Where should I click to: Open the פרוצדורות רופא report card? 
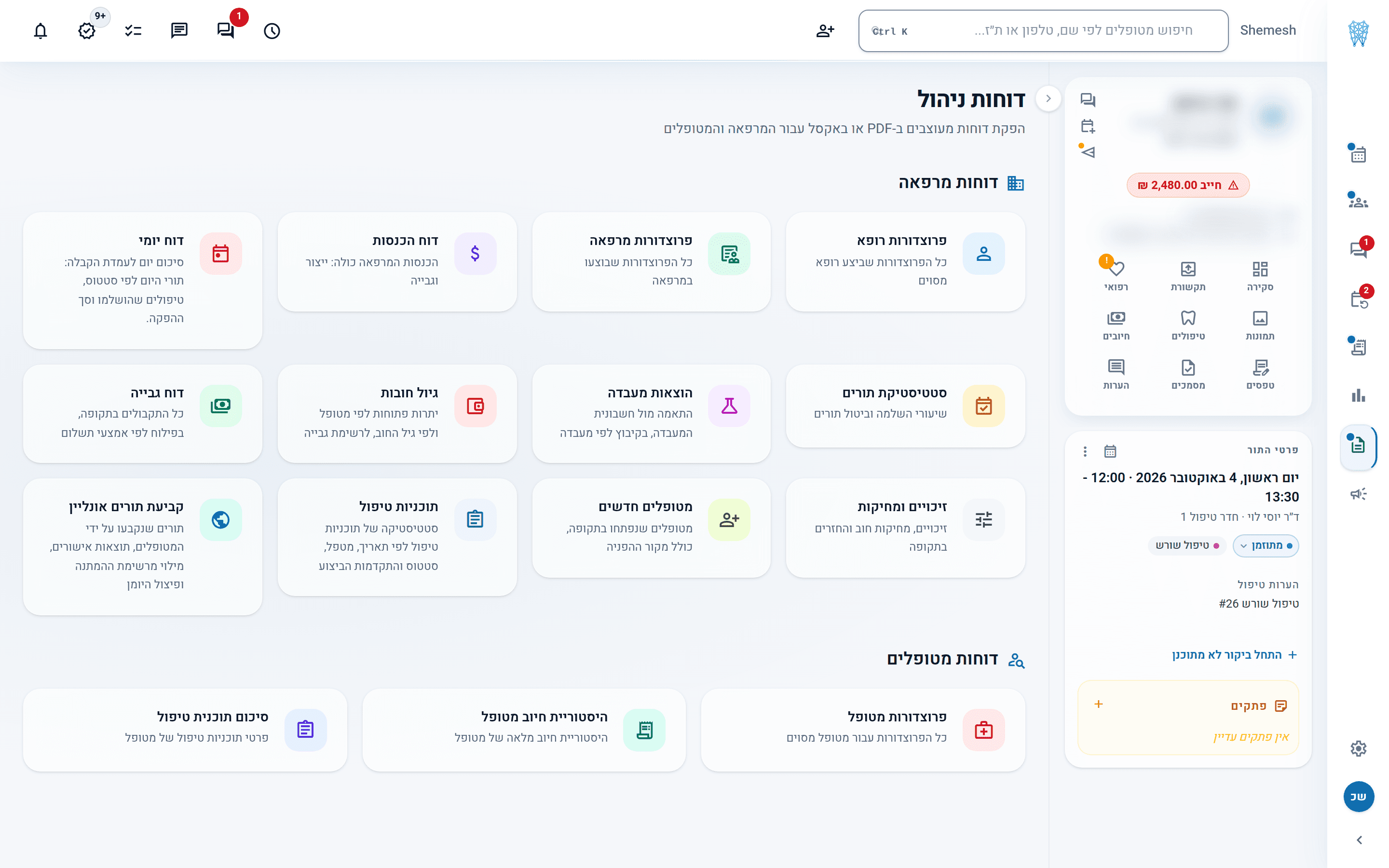coord(905,262)
